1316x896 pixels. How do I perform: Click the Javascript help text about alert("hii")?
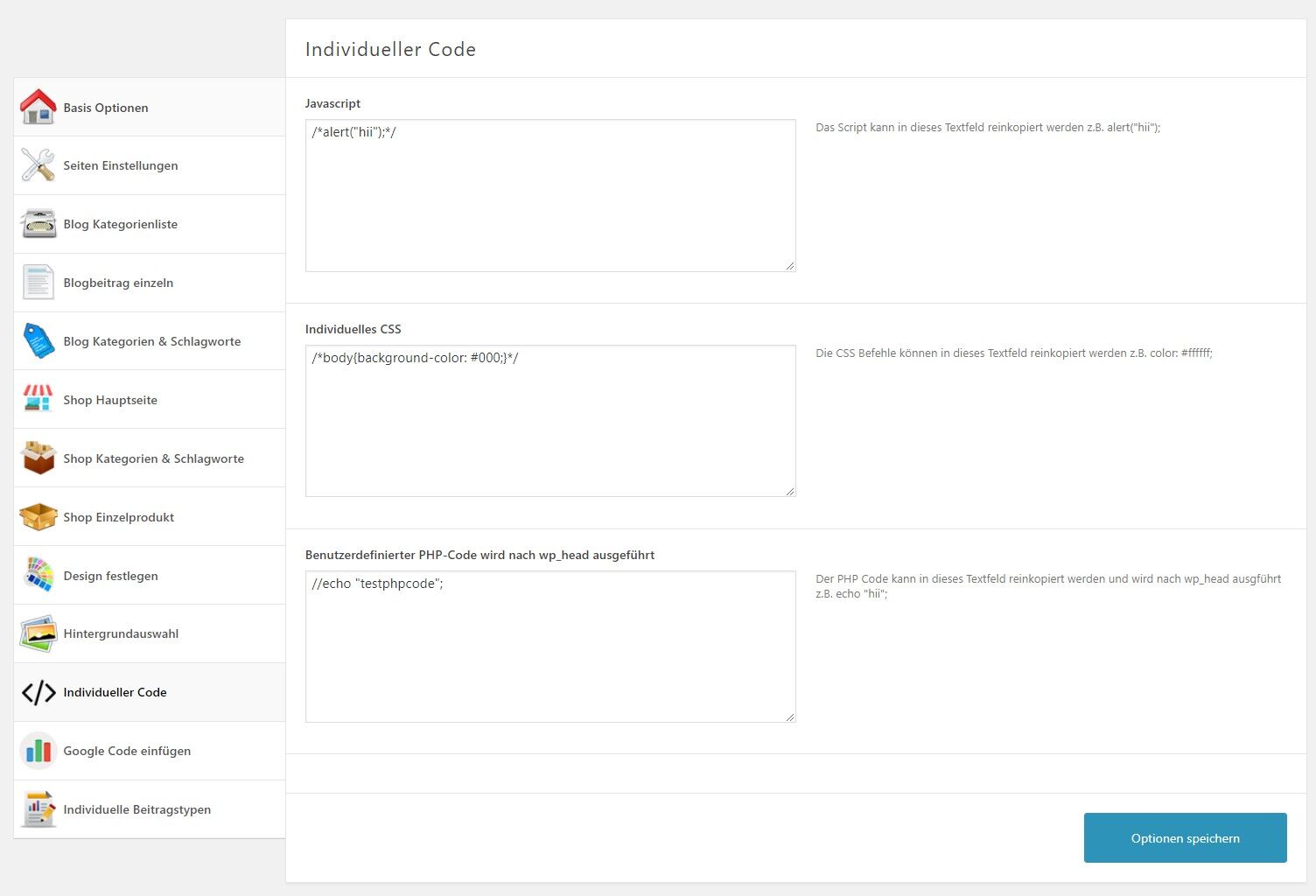(x=988, y=127)
